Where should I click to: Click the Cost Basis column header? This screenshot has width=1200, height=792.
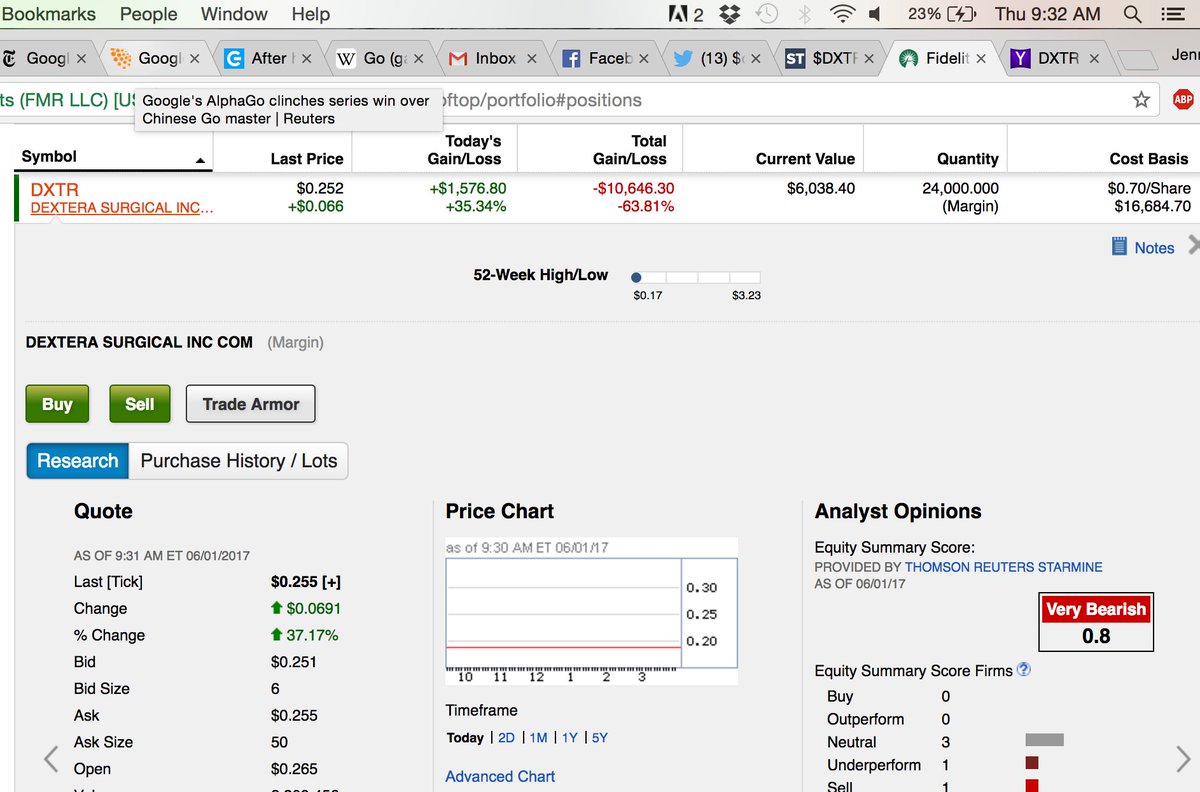tap(1149, 159)
